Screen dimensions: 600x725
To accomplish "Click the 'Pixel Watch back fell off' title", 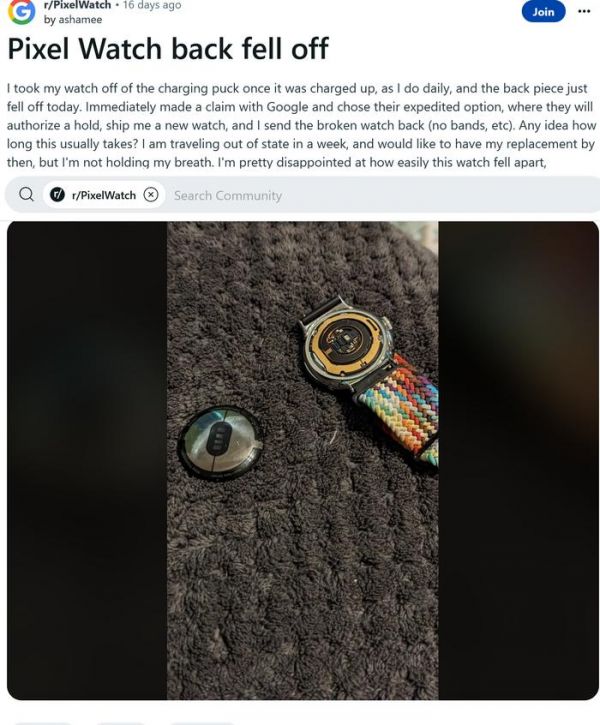I will 168,49.
